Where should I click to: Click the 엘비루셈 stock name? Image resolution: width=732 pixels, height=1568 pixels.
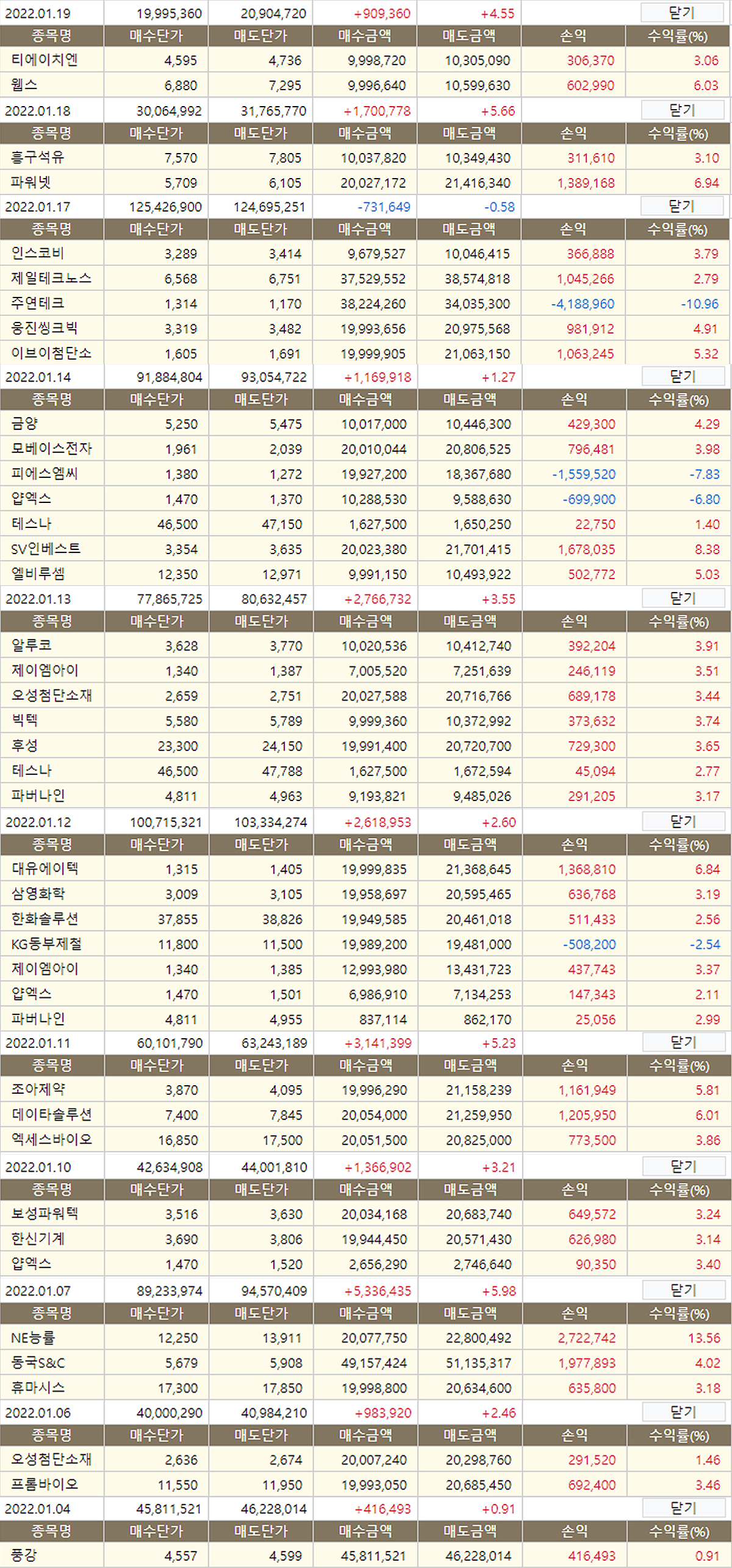[38, 574]
